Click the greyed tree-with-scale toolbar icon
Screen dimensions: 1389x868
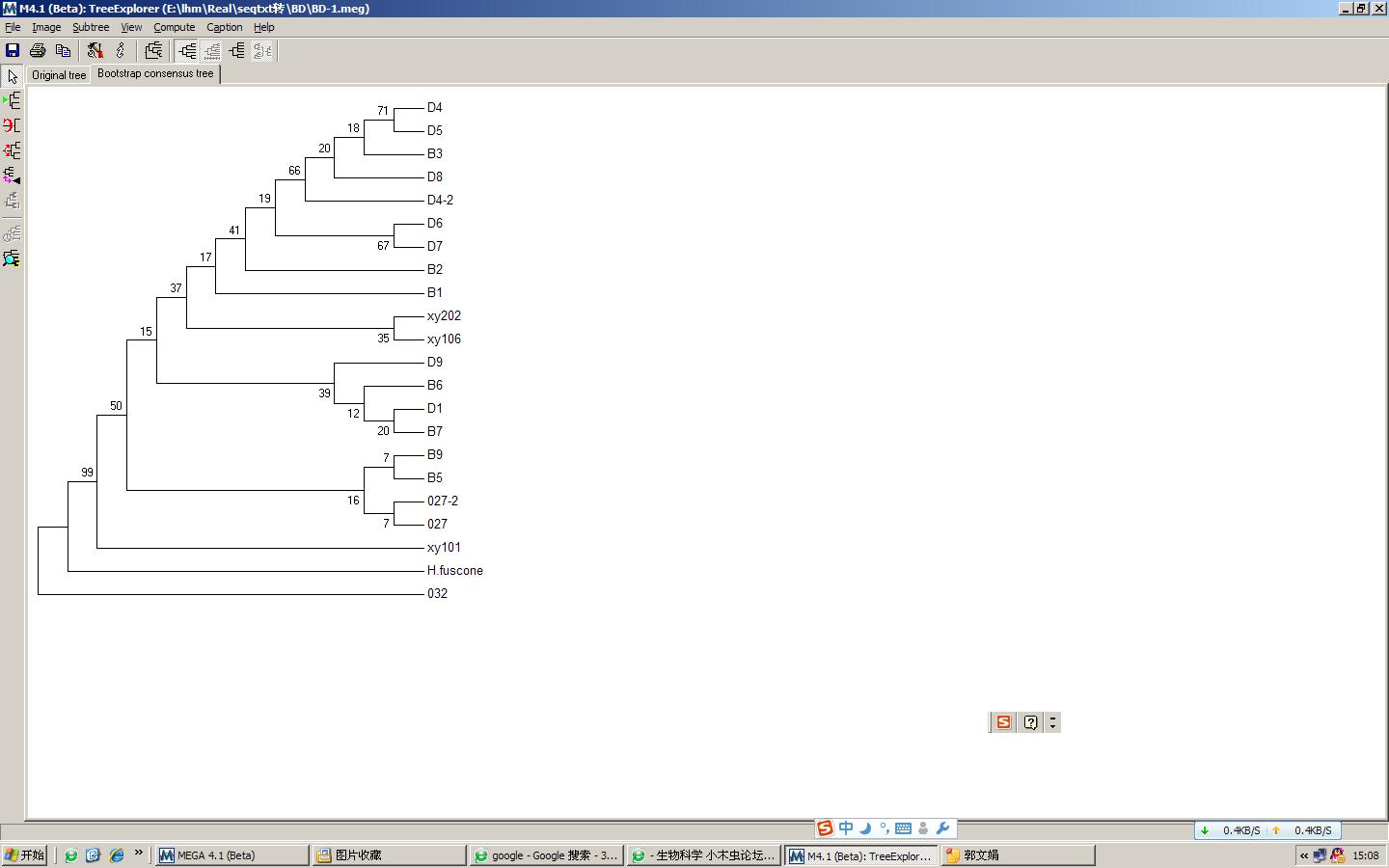pos(212,50)
